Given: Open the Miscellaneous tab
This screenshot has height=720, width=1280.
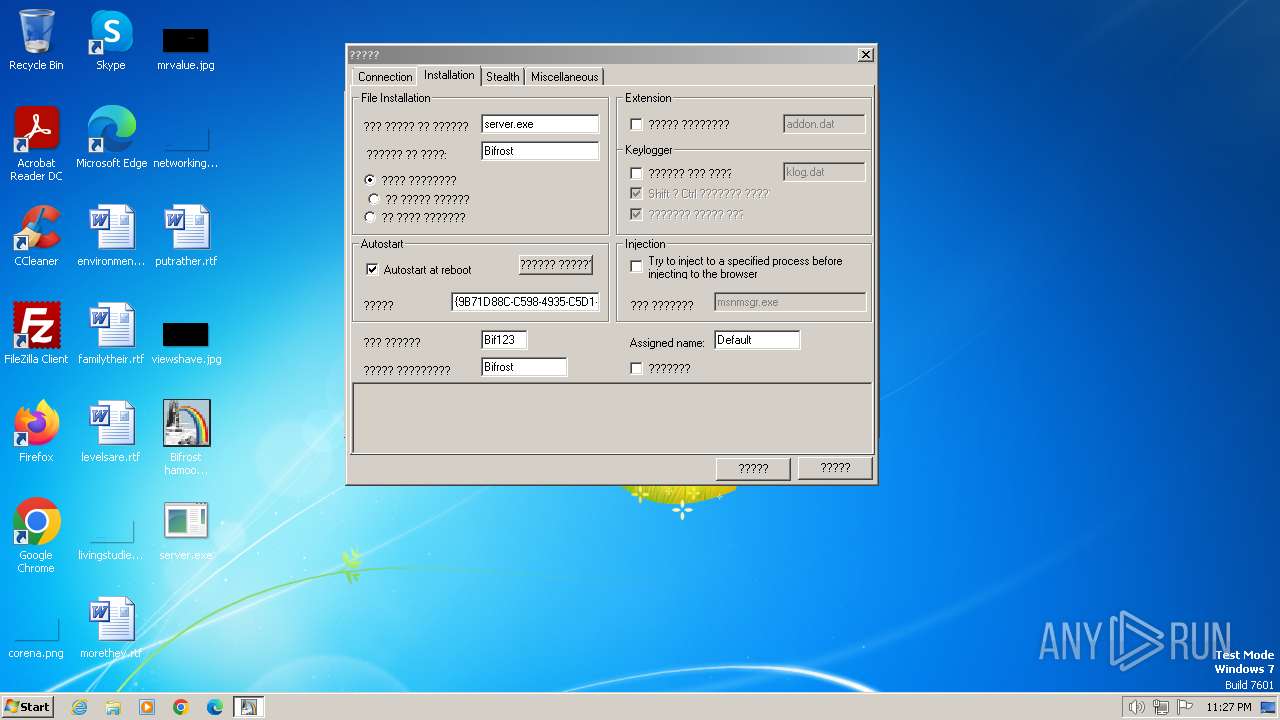Looking at the screenshot, I should click(x=565, y=77).
